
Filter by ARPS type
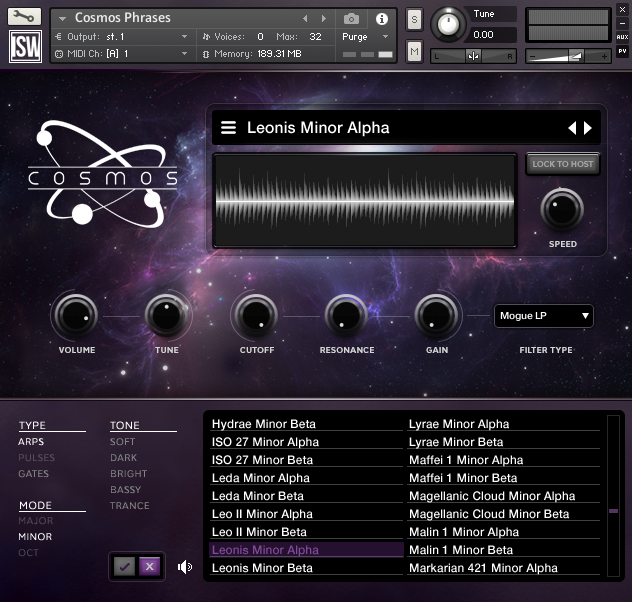(32, 442)
